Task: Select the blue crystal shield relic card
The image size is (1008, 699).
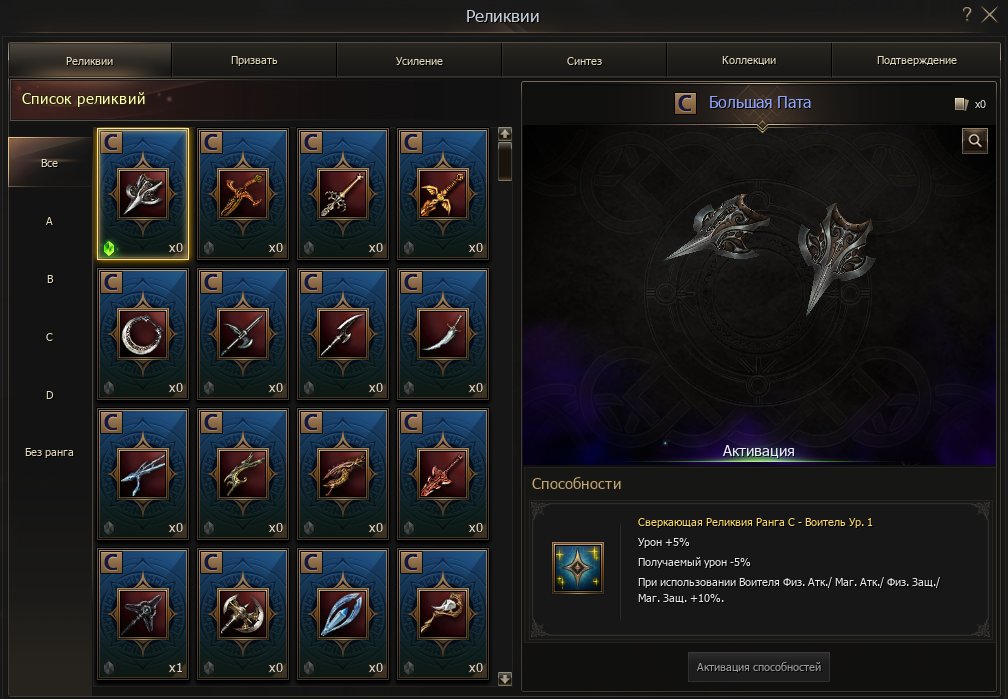Action: [x=343, y=614]
